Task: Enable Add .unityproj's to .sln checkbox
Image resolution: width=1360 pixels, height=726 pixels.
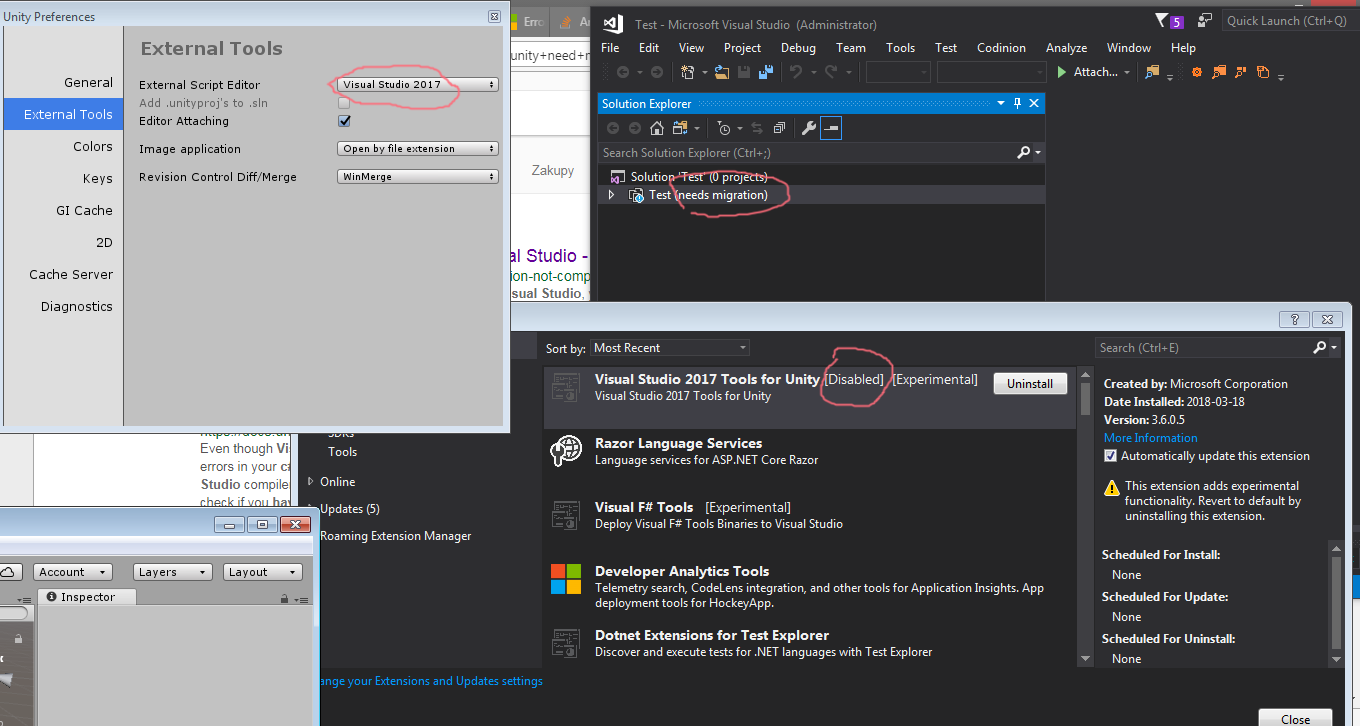Action: click(344, 103)
